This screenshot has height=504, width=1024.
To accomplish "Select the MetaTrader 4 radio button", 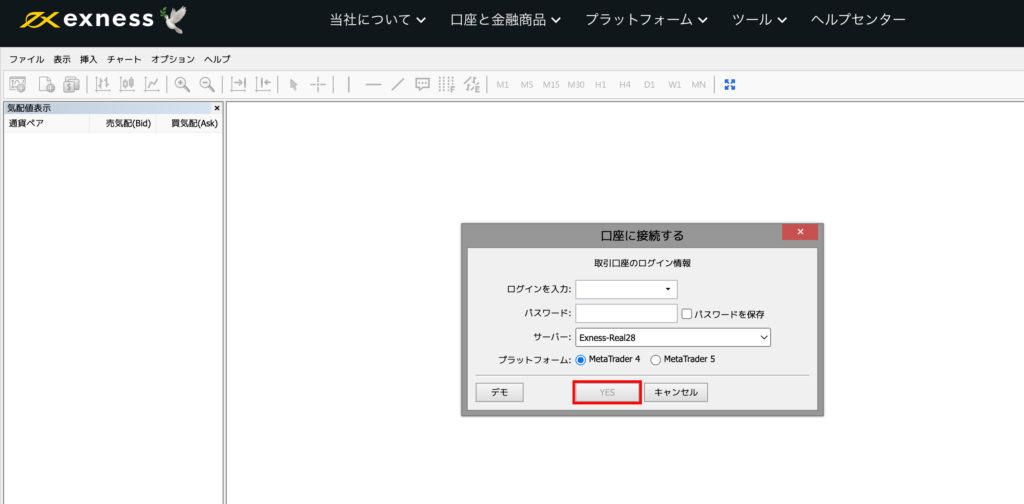I will point(581,359).
